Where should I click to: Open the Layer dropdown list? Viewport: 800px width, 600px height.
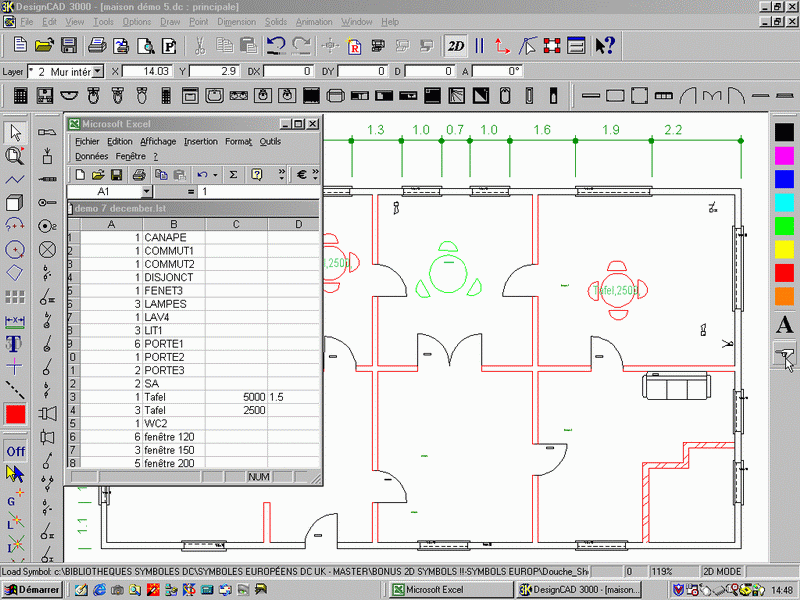point(98,71)
